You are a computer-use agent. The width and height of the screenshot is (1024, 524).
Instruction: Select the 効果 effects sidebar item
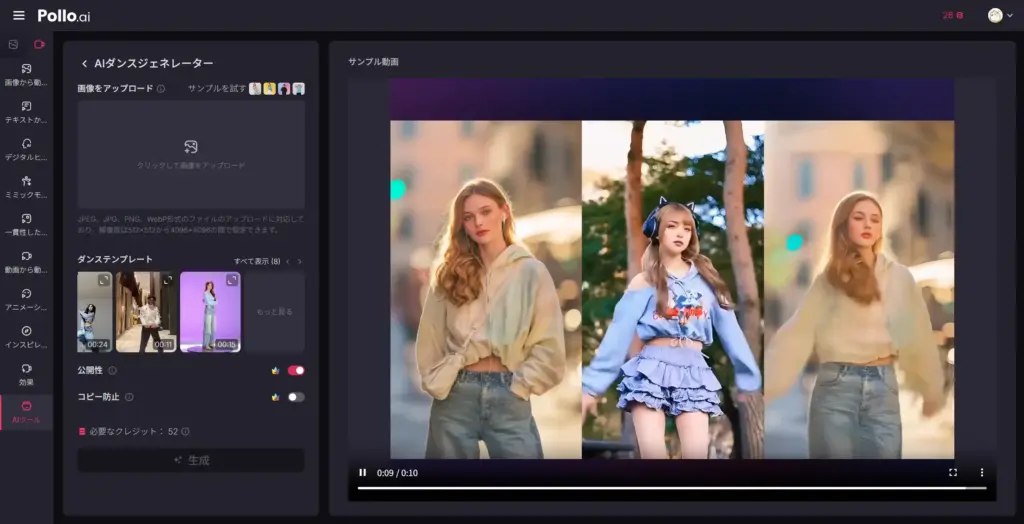click(x=26, y=374)
